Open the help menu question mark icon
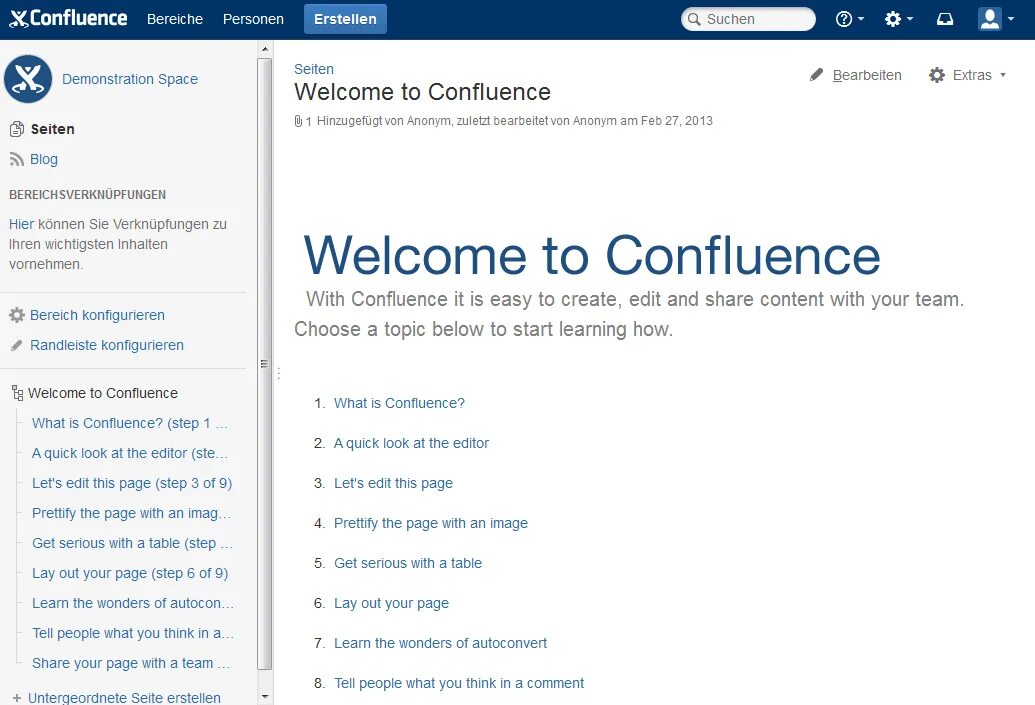The width and height of the screenshot is (1035, 705). [845, 18]
